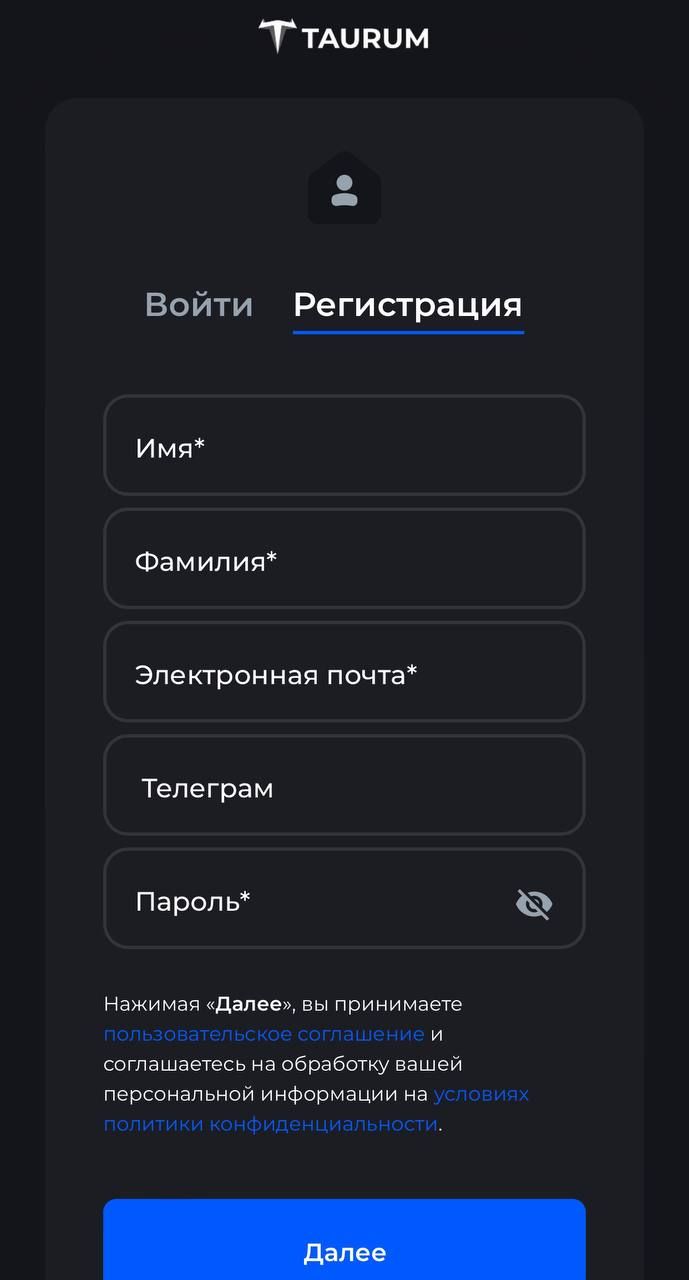This screenshot has width=689, height=1280.
Task: Click the TAURUM wordmark text
Action: 365,36
